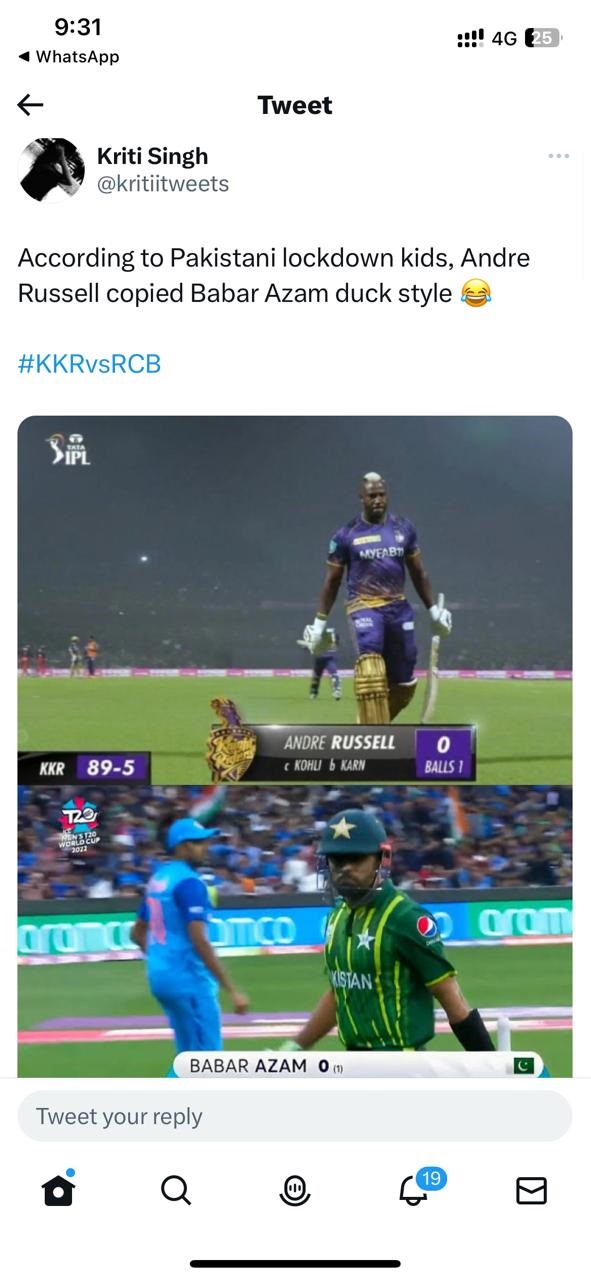Return to WhatsApp via status bar link

(69, 57)
